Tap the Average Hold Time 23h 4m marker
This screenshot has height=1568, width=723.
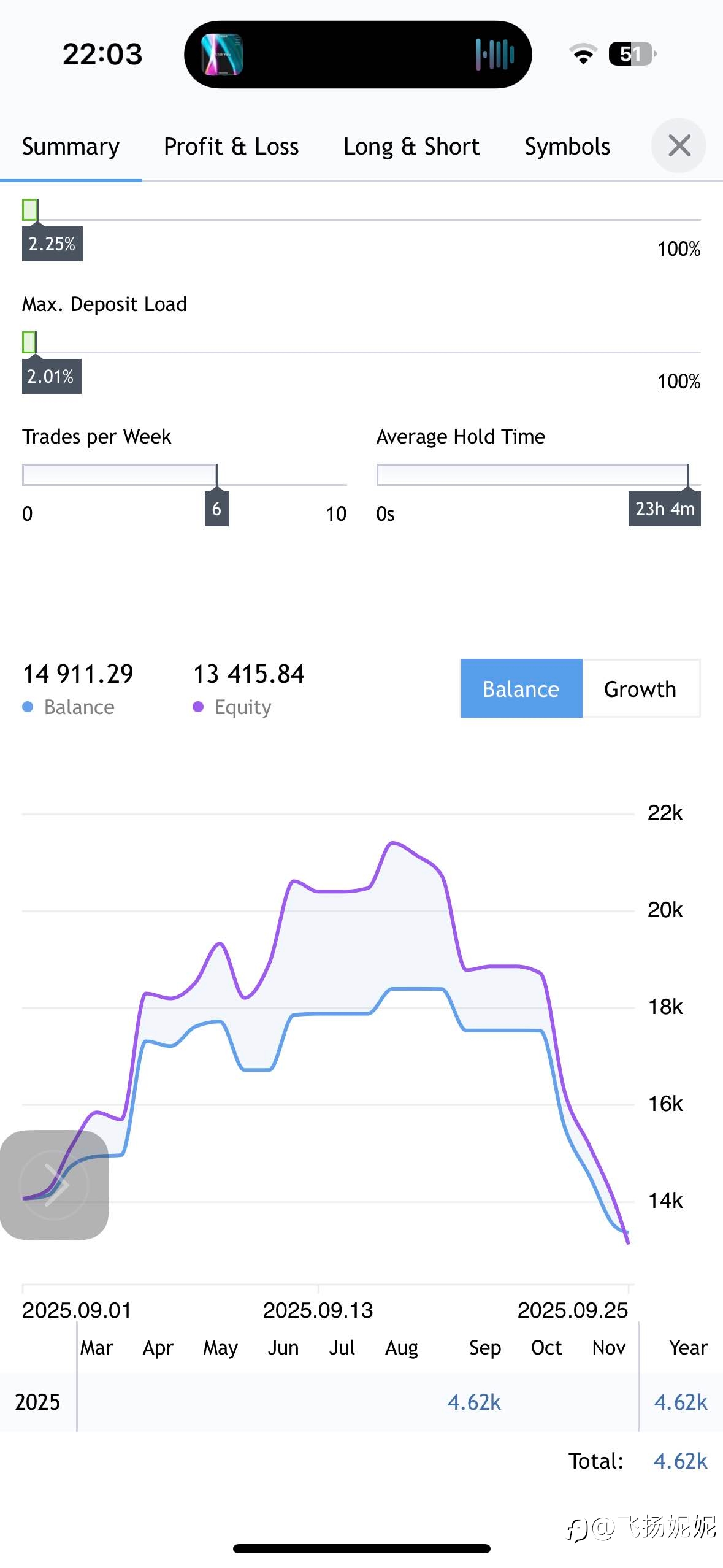665,509
